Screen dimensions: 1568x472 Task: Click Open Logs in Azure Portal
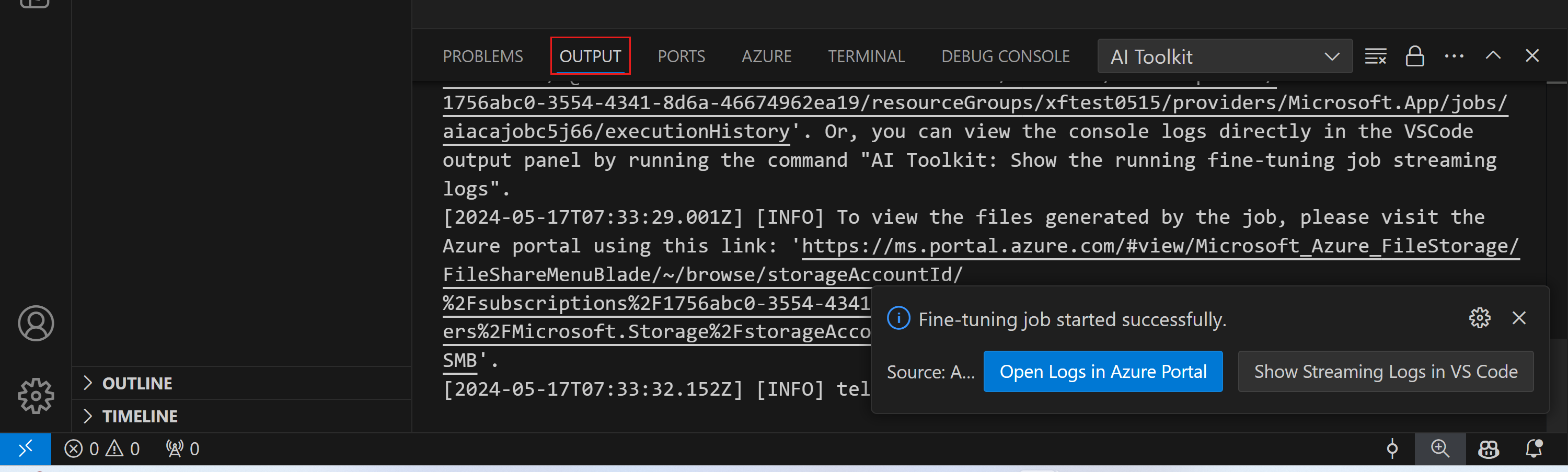[x=1102, y=372]
